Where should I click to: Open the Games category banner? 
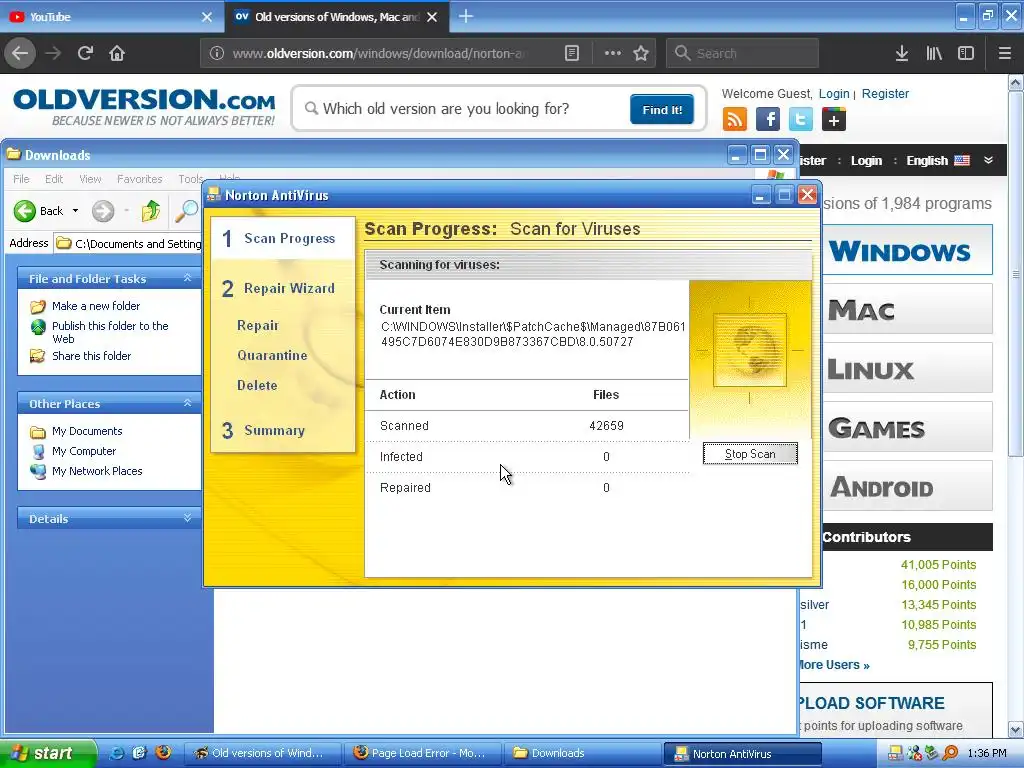coord(908,428)
